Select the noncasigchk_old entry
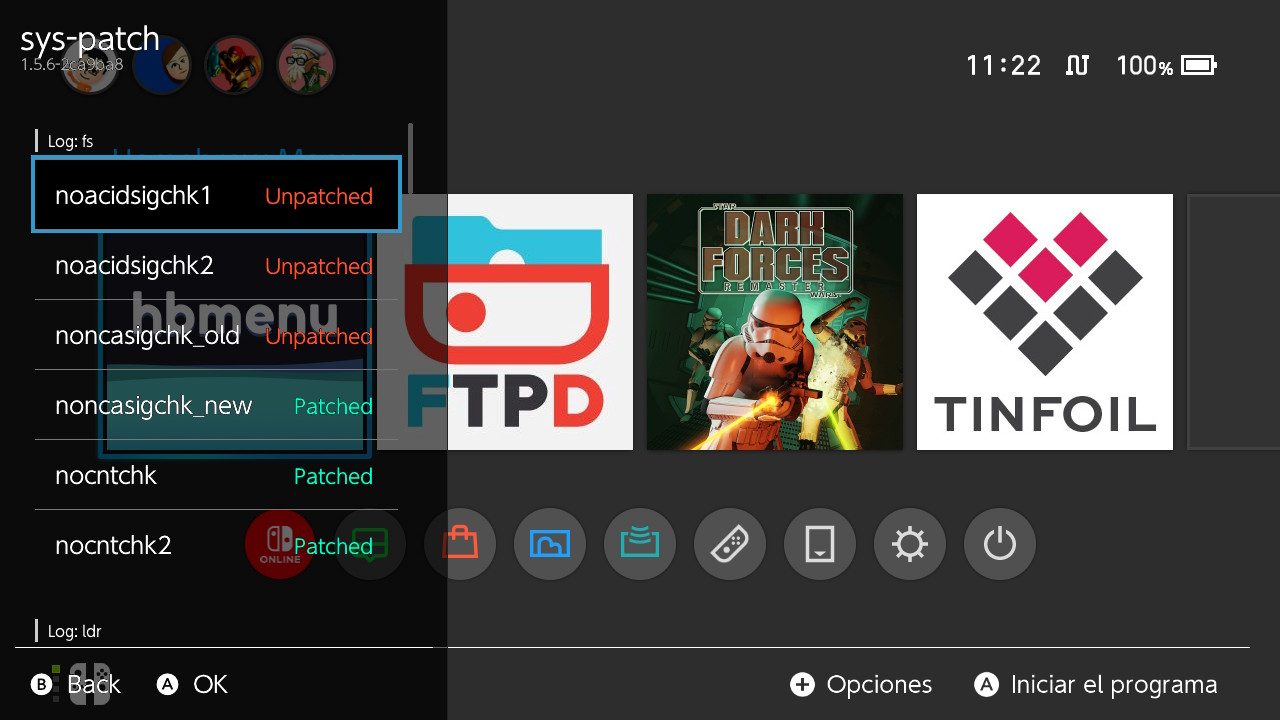 click(x=216, y=336)
